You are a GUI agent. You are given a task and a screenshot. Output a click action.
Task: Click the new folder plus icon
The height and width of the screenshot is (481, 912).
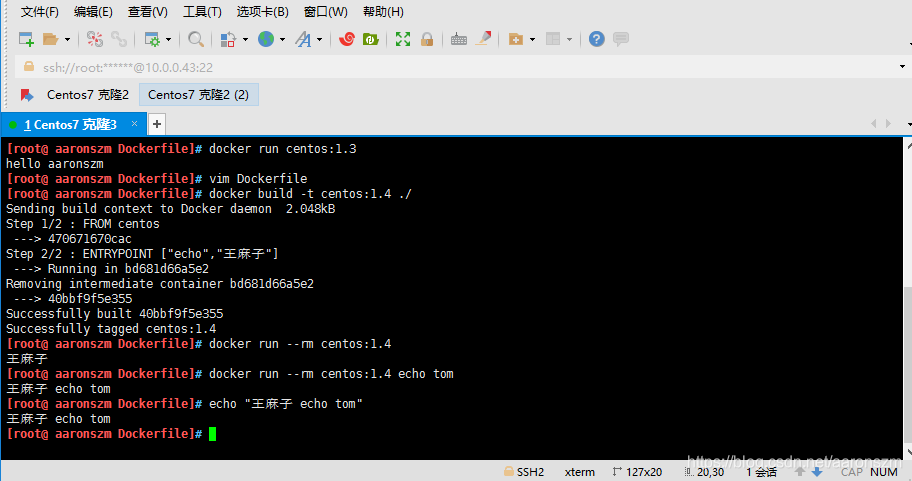click(x=515, y=39)
